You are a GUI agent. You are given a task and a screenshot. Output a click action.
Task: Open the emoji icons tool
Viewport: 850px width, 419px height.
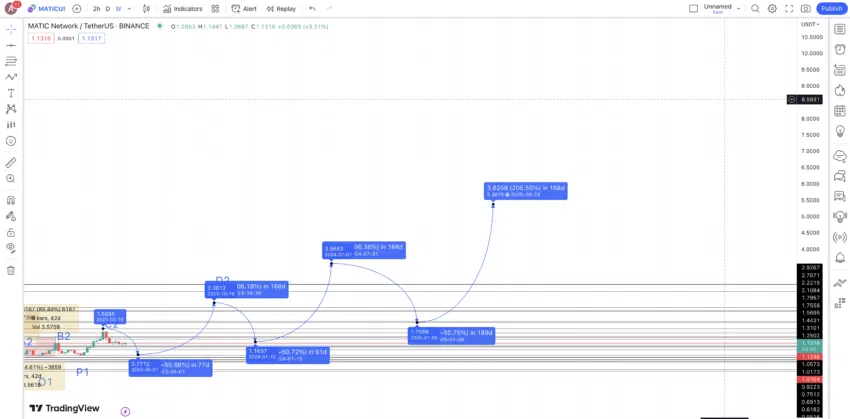pos(11,141)
